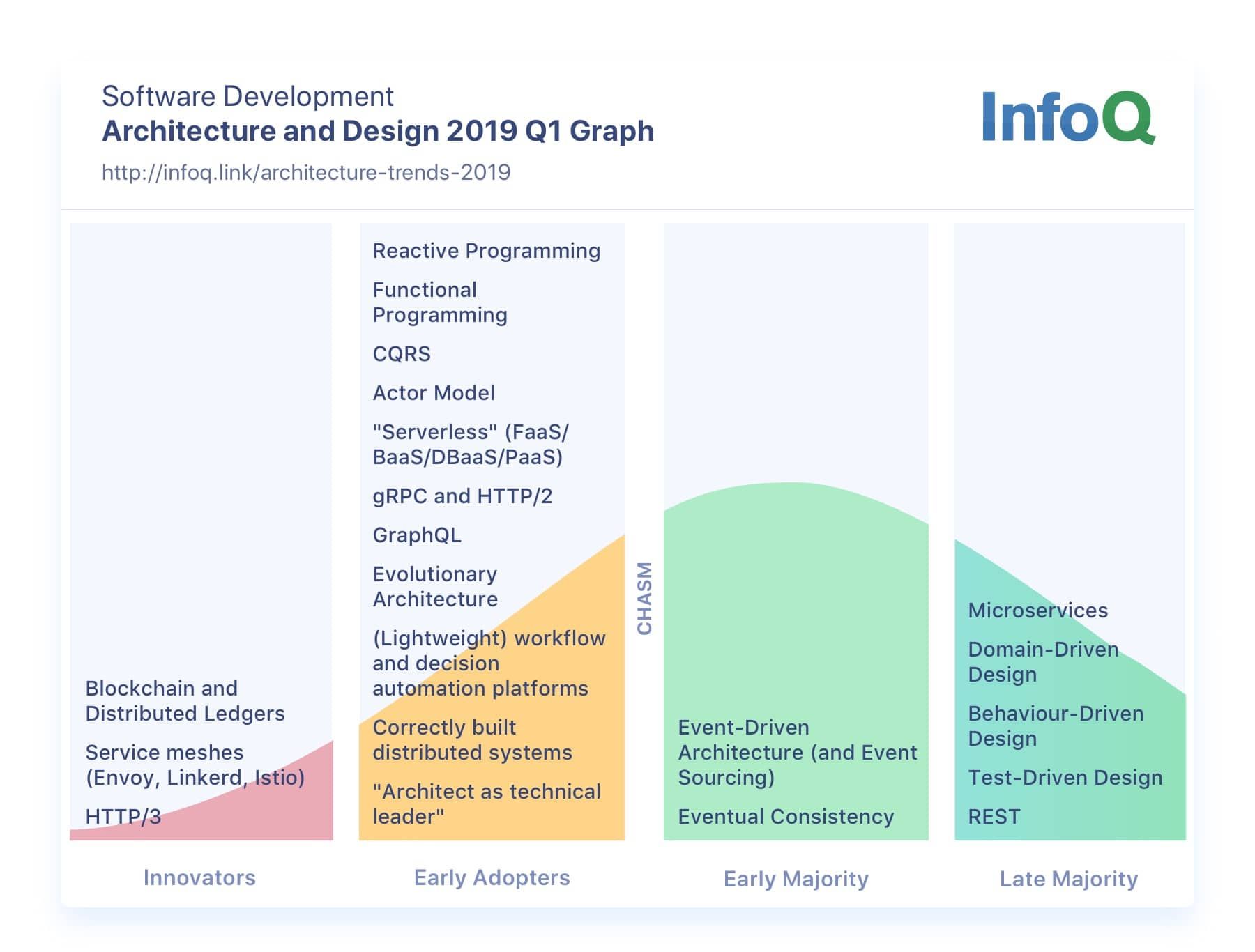Select the Innovators column heading
Image resolution: width=1255 pixels, height=952 pixels.
(200, 878)
